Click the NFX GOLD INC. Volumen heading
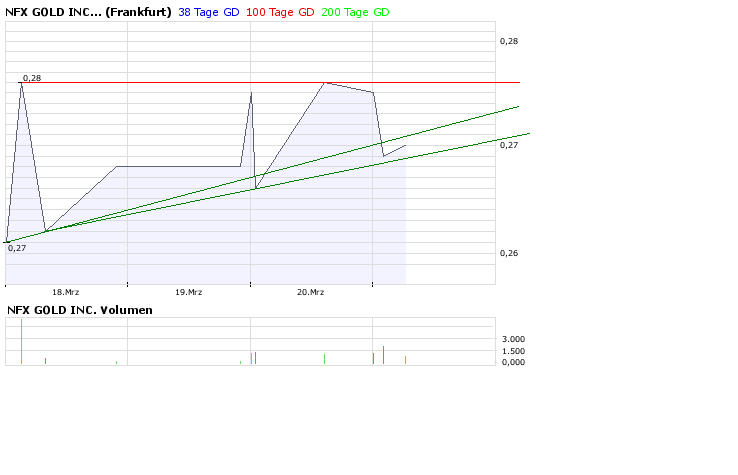 (80, 310)
